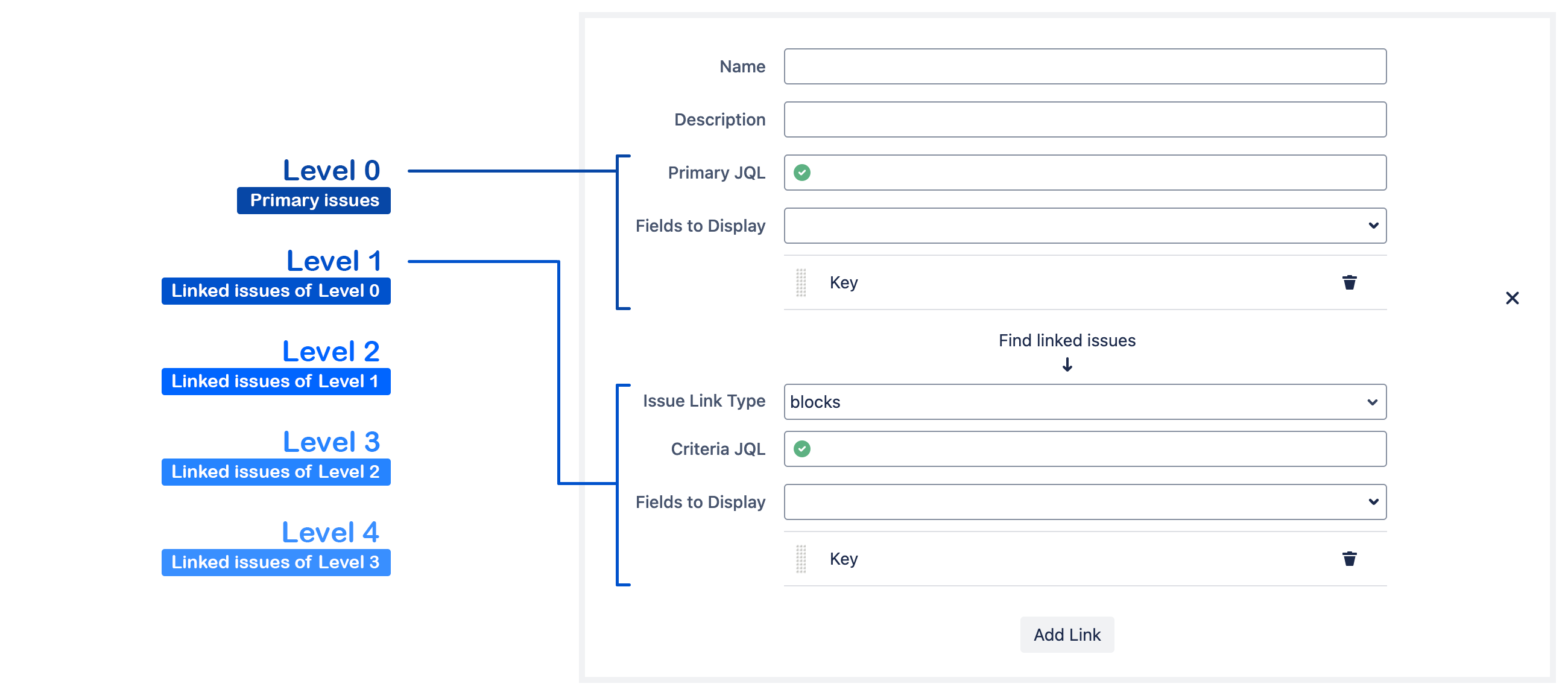Focus the Name input field
The width and height of the screenshot is (1568, 695).
tap(1085, 66)
